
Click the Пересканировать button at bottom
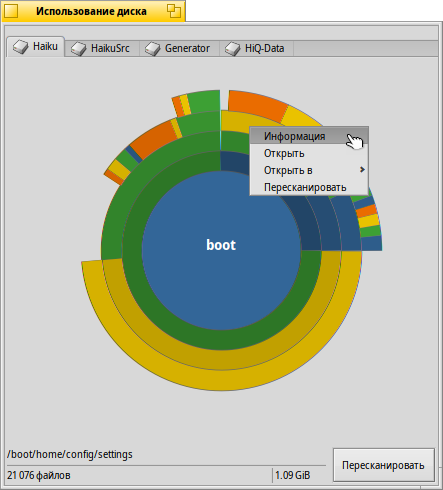tap(384, 465)
